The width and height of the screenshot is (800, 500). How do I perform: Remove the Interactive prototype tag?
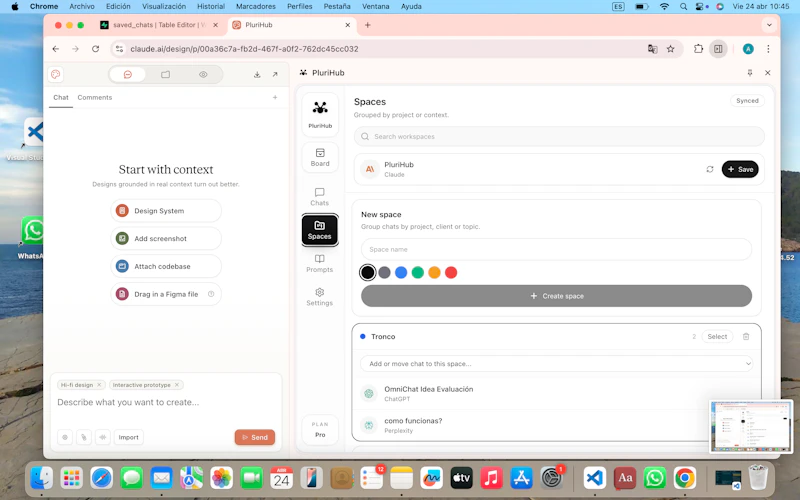point(177,385)
